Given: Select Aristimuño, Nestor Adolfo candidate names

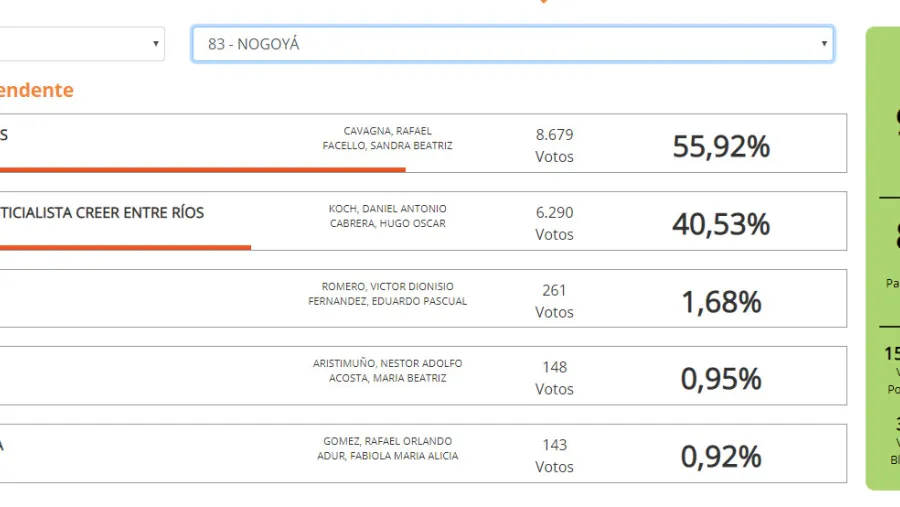Looking at the screenshot, I should click(x=387, y=371).
